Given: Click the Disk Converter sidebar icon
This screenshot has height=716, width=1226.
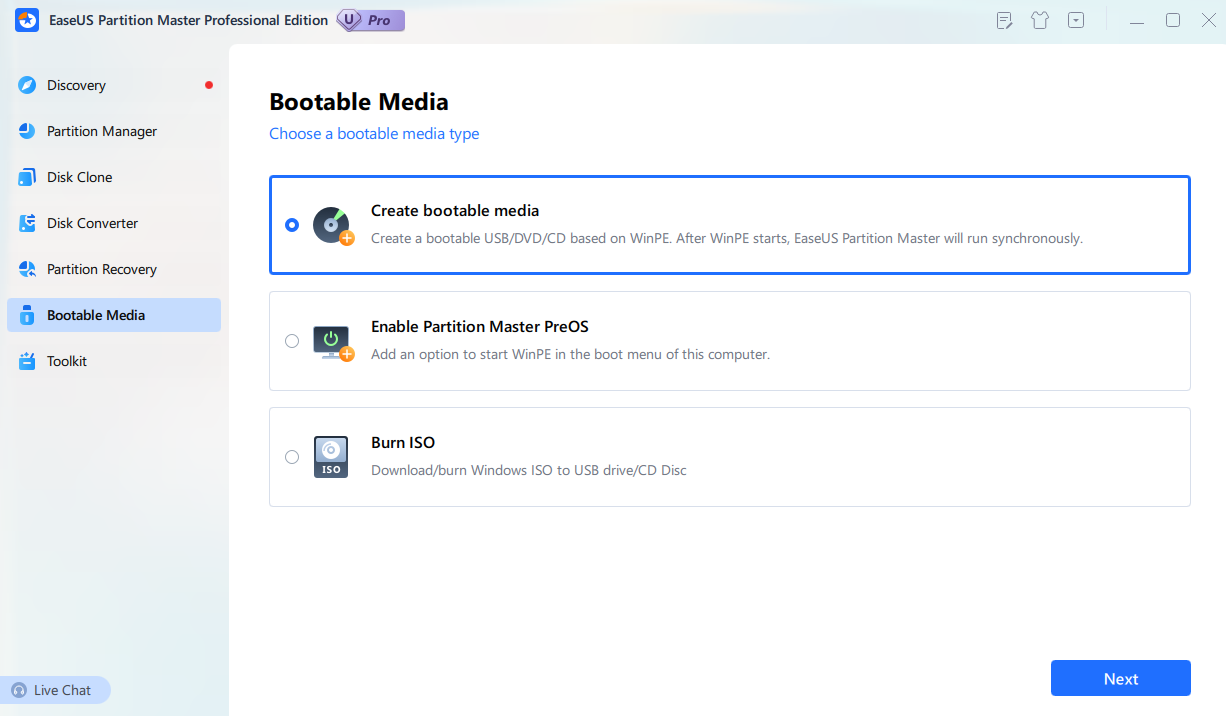Looking at the screenshot, I should coord(27,223).
